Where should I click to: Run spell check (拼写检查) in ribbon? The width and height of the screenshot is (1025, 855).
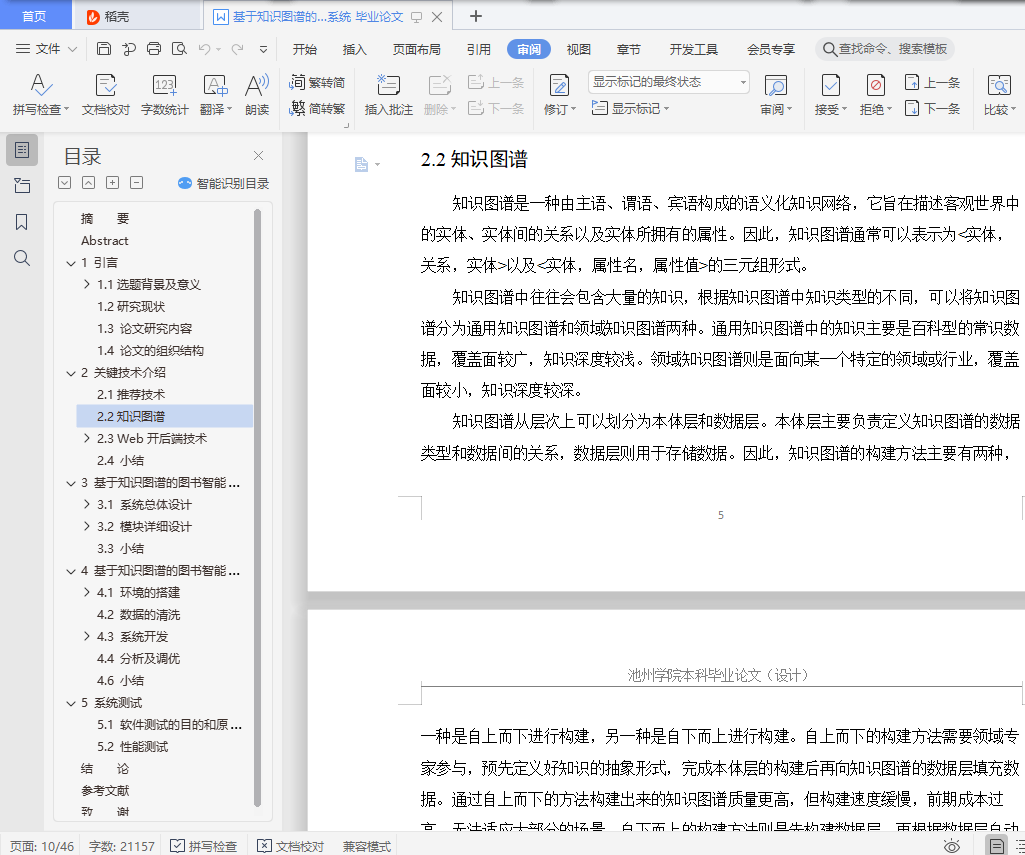point(39,95)
